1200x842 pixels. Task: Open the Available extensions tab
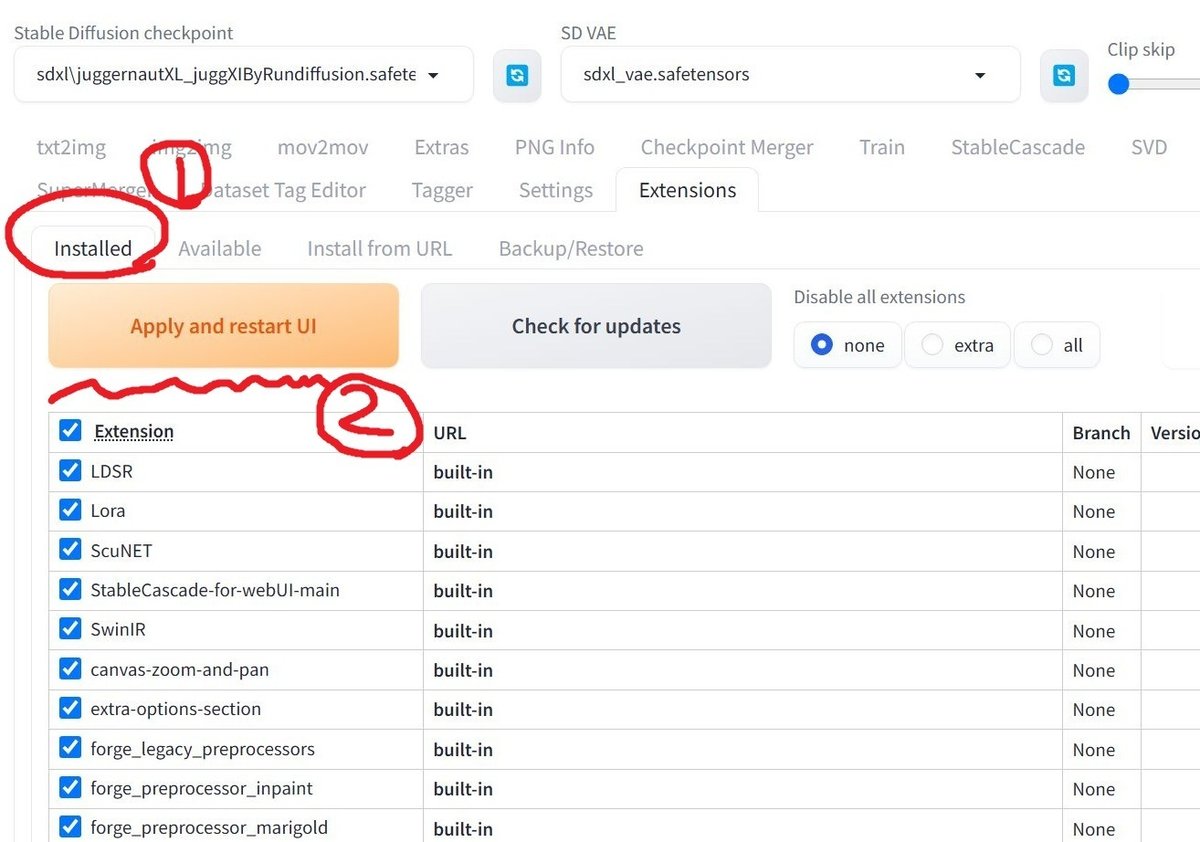[x=219, y=248]
